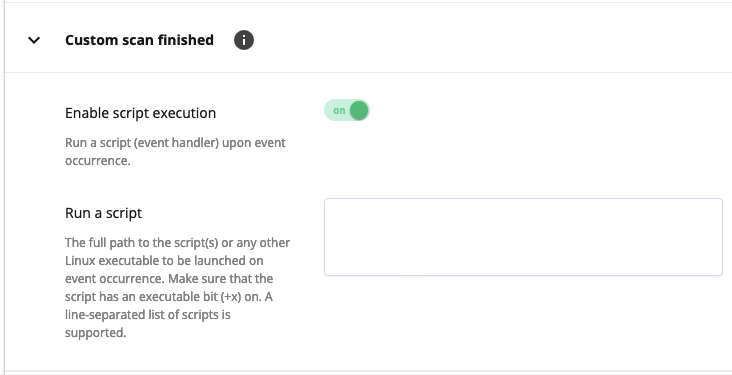The height and width of the screenshot is (375, 732).
Task: Click the event handler description under Enable script execution
Action: point(175,151)
